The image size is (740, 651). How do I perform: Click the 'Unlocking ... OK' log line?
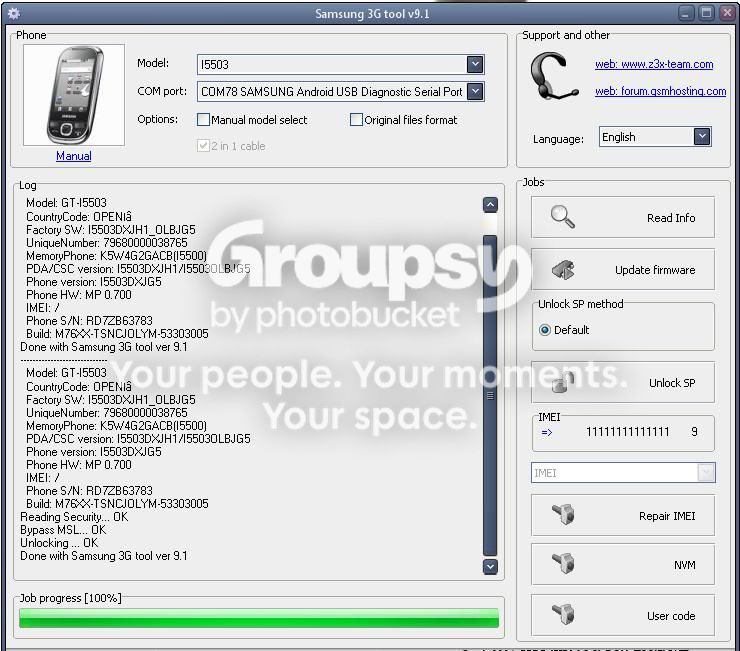click(59, 543)
